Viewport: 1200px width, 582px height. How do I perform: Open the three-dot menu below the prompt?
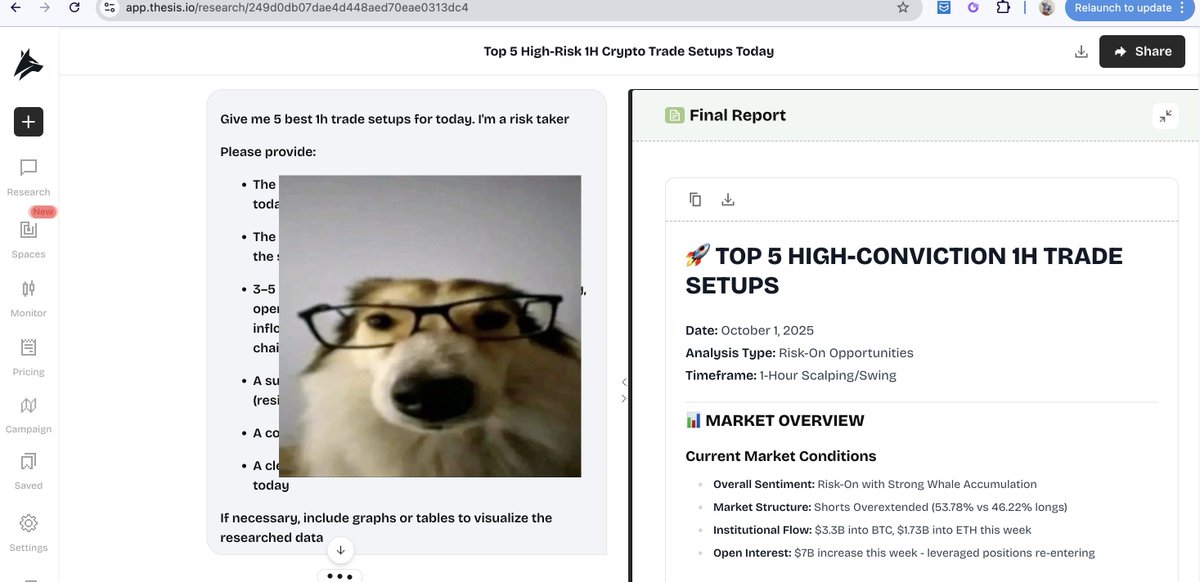(x=340, y=574)
